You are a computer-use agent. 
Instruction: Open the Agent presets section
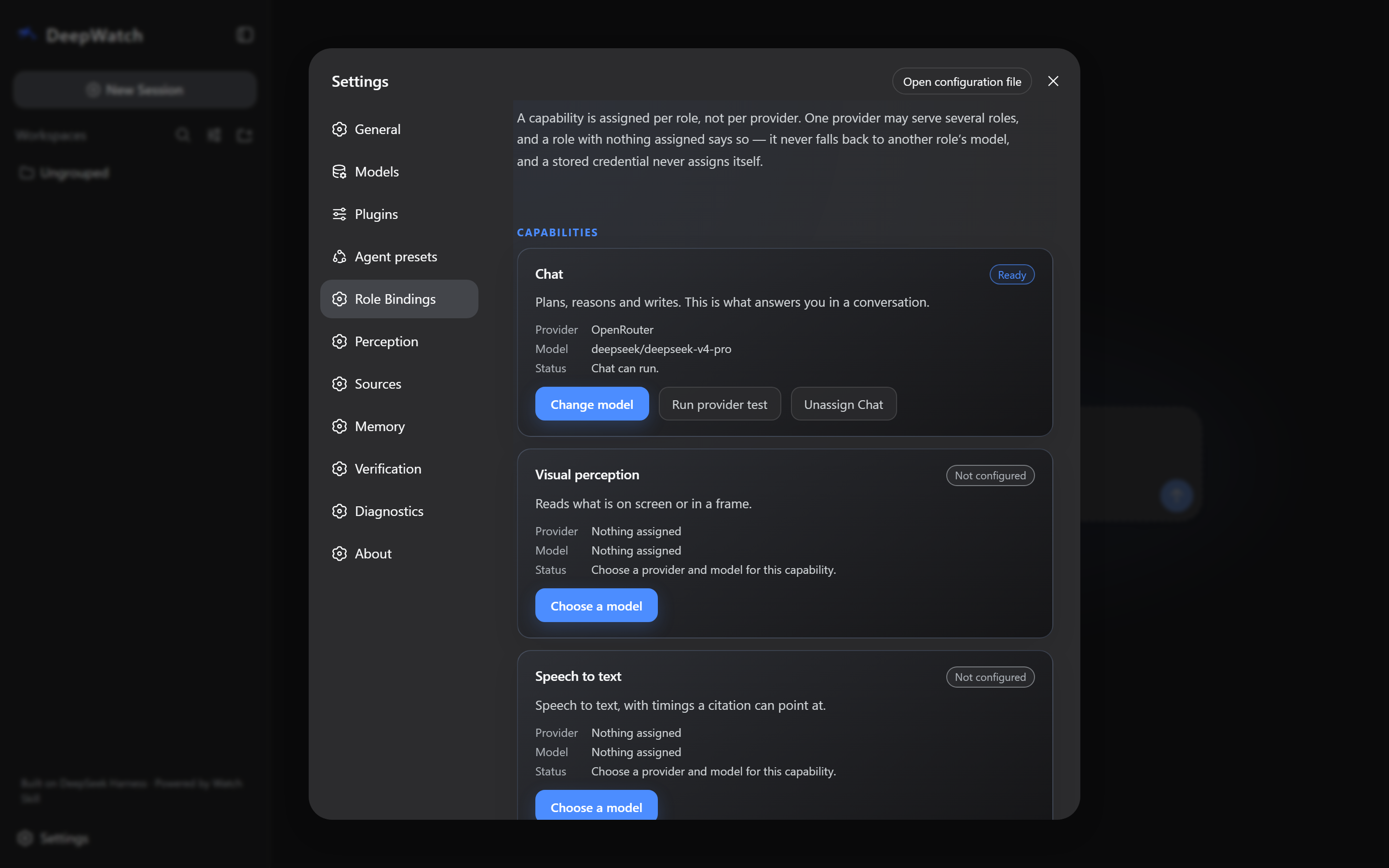pyautogui.click(x=399, y=257)
